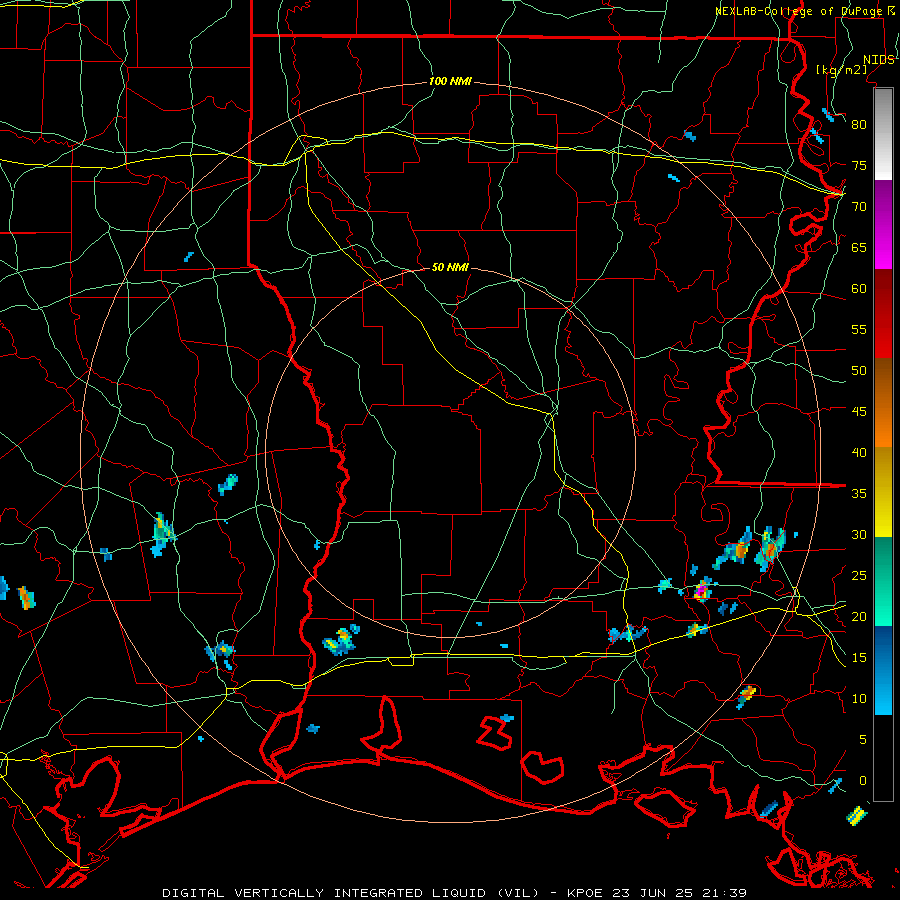This screenshot has height=900, width=900.
Task: Click the 60 value on color scale
Action: 859,289
